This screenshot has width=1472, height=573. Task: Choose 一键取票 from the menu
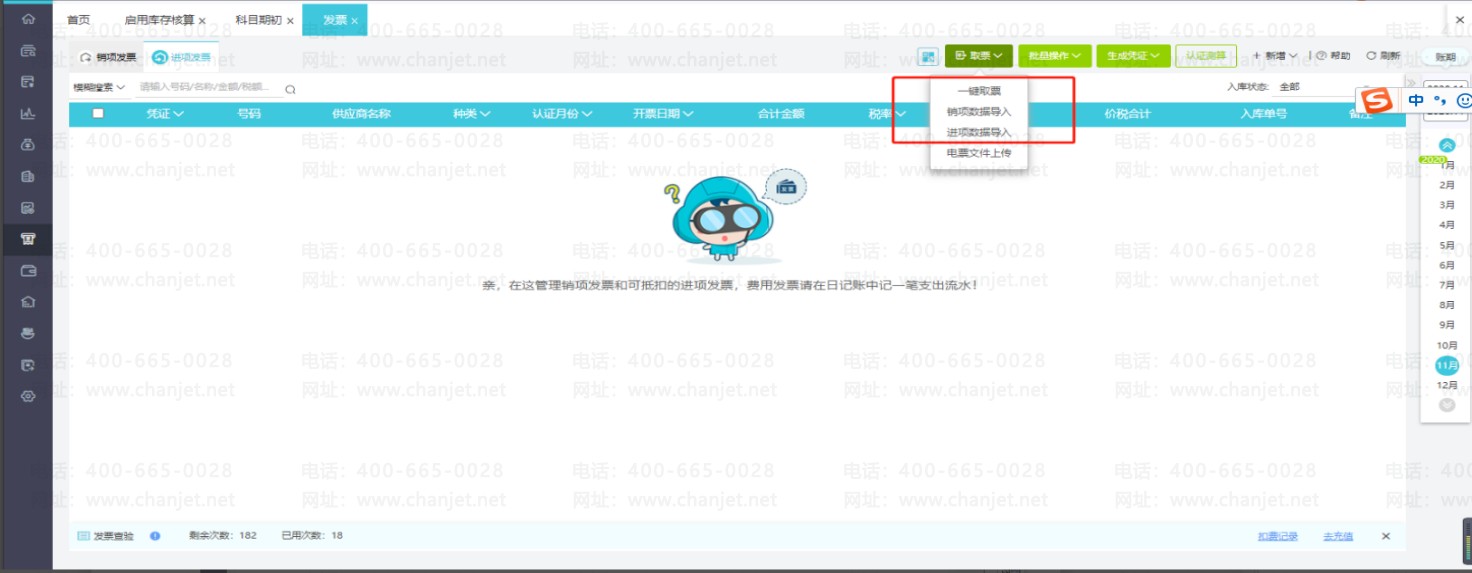[x=979, y=91]
